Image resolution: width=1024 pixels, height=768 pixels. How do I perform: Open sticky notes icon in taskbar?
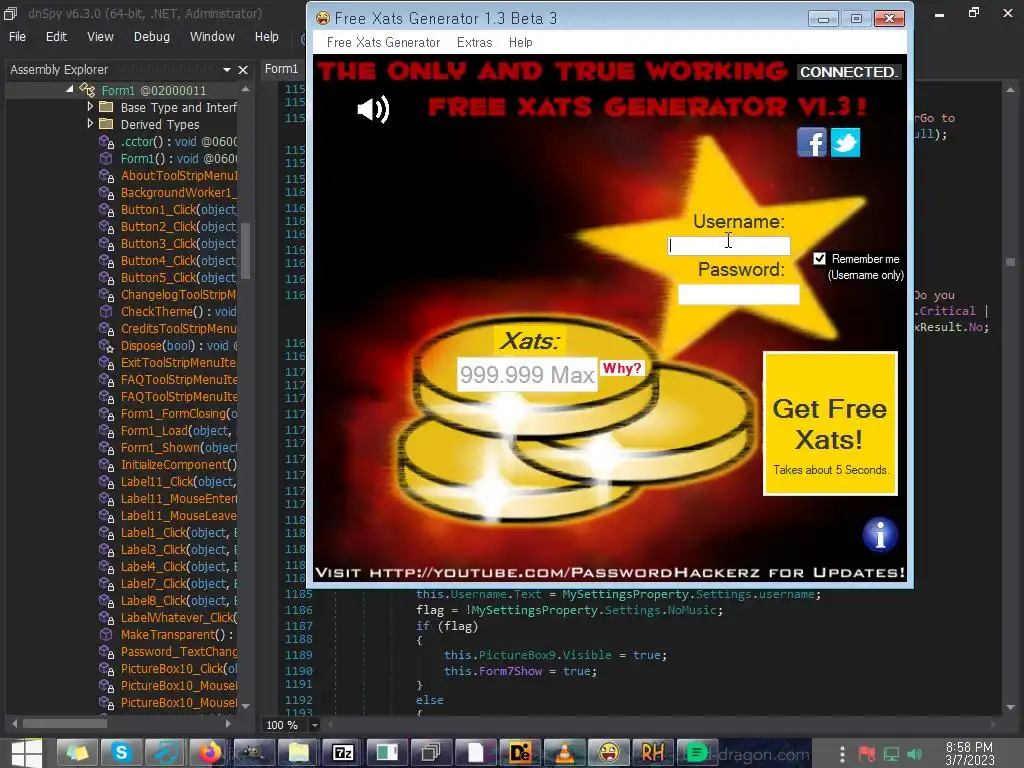coord(76,753)
